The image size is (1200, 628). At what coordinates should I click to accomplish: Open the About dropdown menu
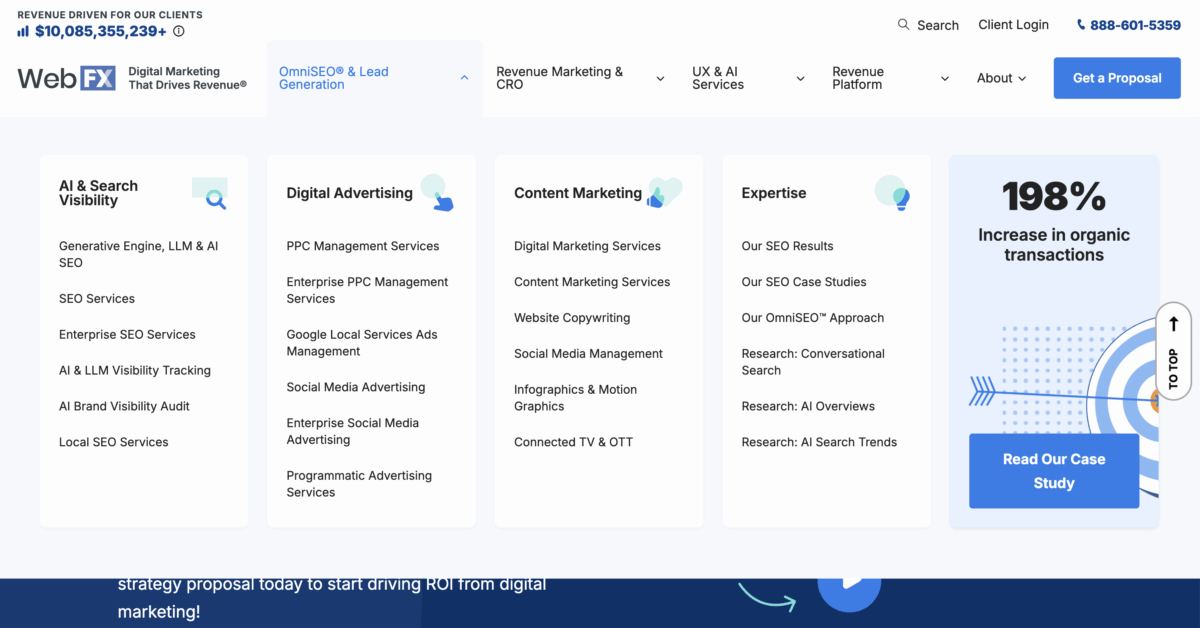[x=1002, y=78]
